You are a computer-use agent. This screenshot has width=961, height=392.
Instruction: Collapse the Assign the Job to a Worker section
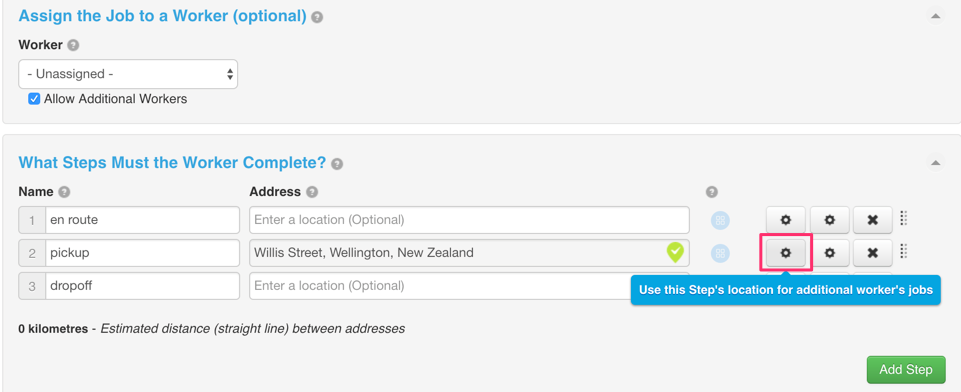pos(935,16)
